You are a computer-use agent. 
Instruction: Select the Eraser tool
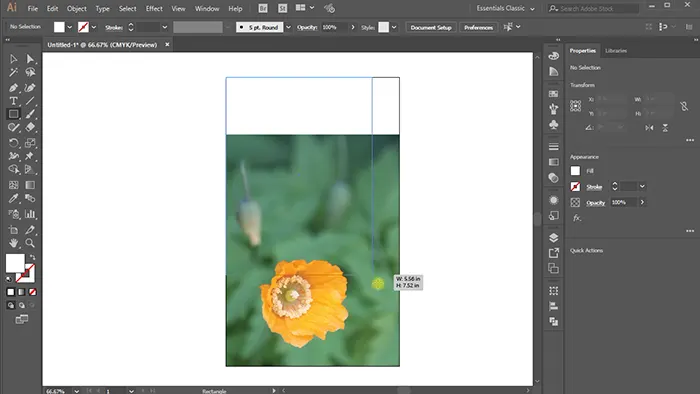30,127
